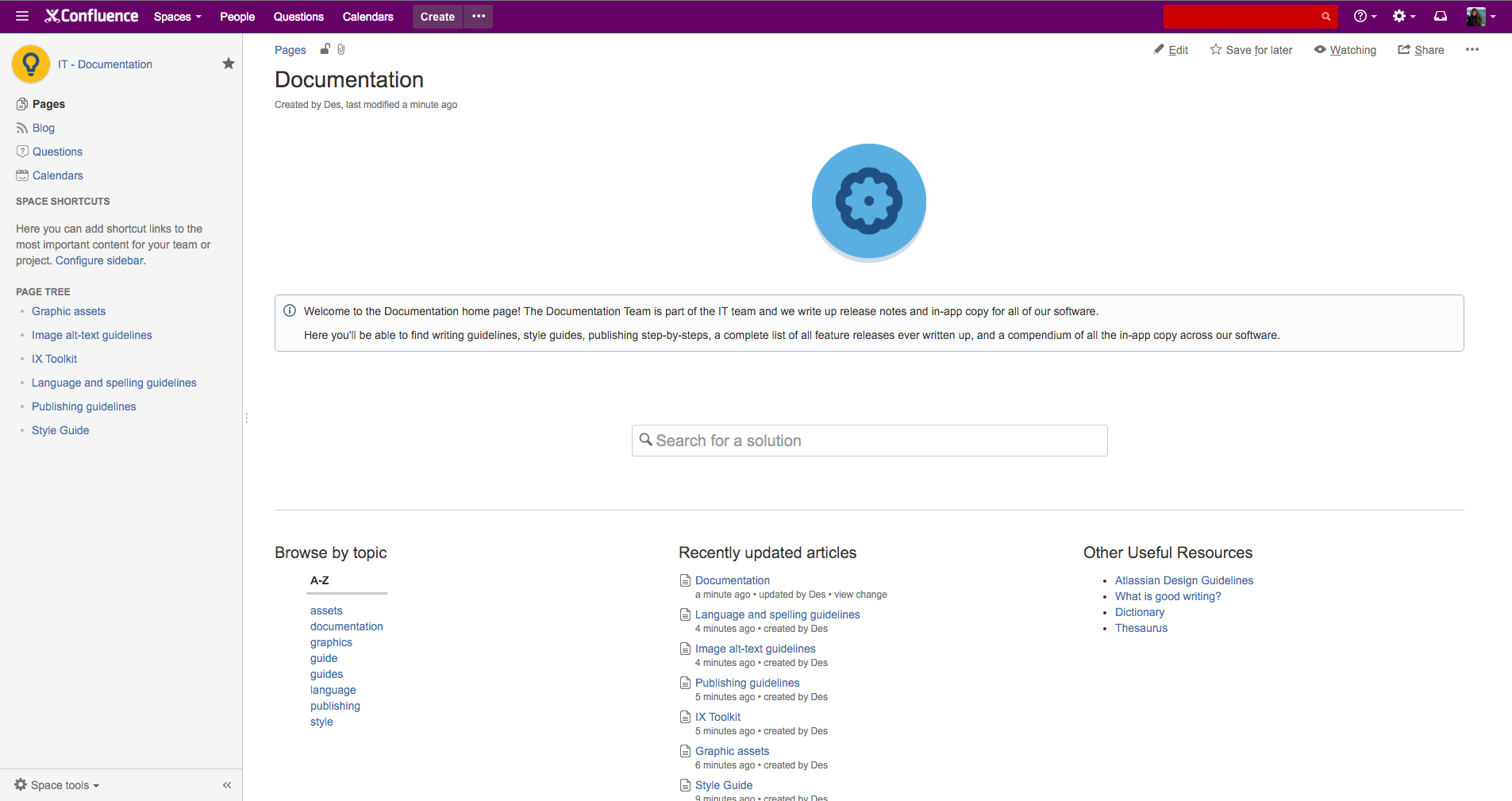
Task: Open Image alt-text guidelines in page tree
Action: pos(92,335)
